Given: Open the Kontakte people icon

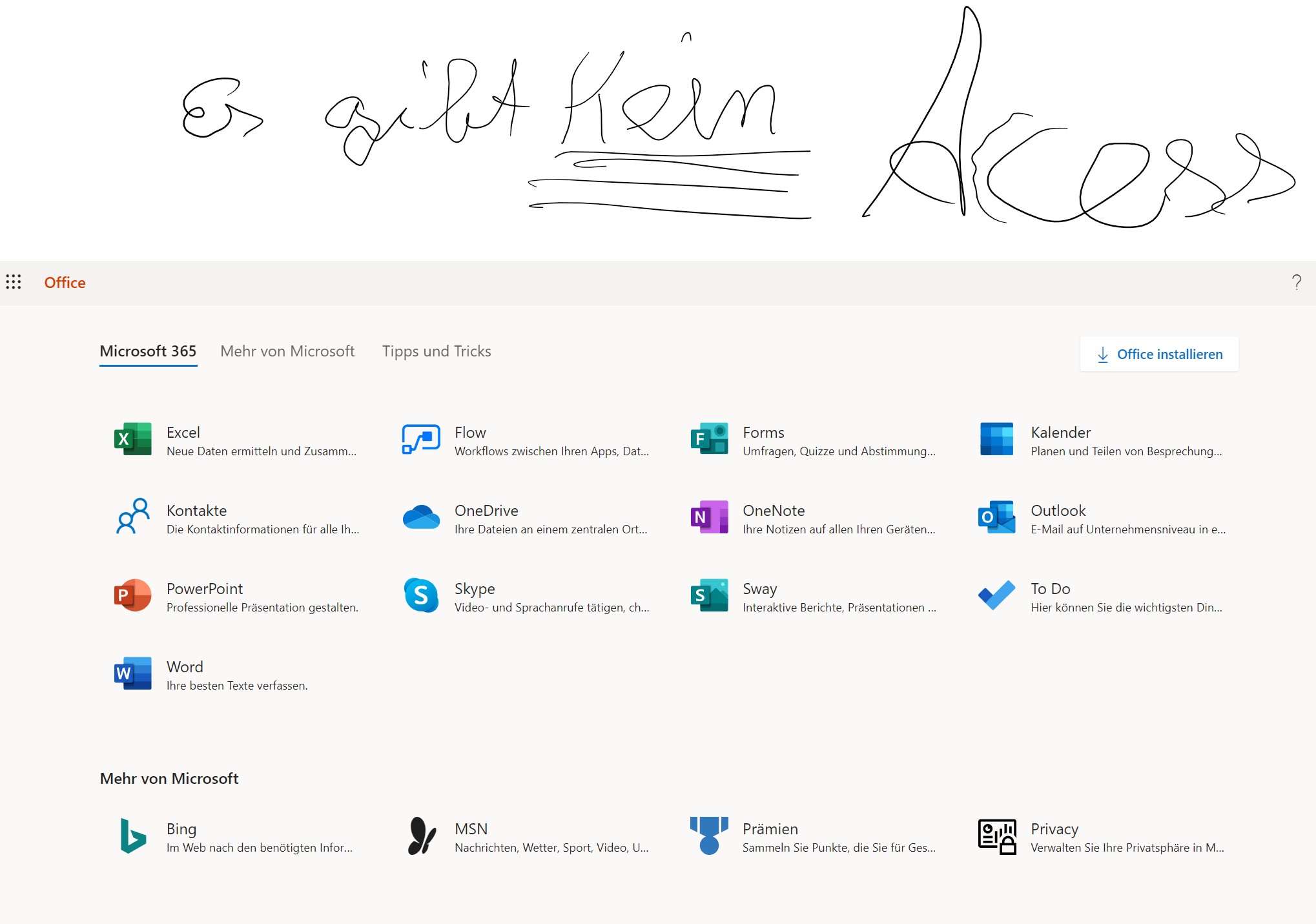Looking at the screenshot, I should pos(133,516).
